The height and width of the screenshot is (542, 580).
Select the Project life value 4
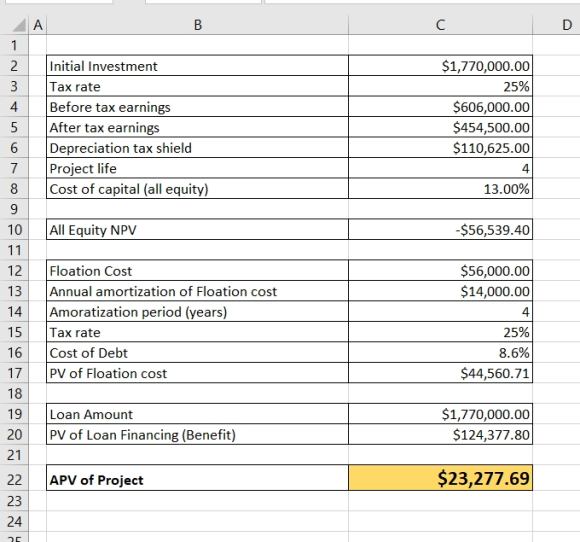point(440,168)
